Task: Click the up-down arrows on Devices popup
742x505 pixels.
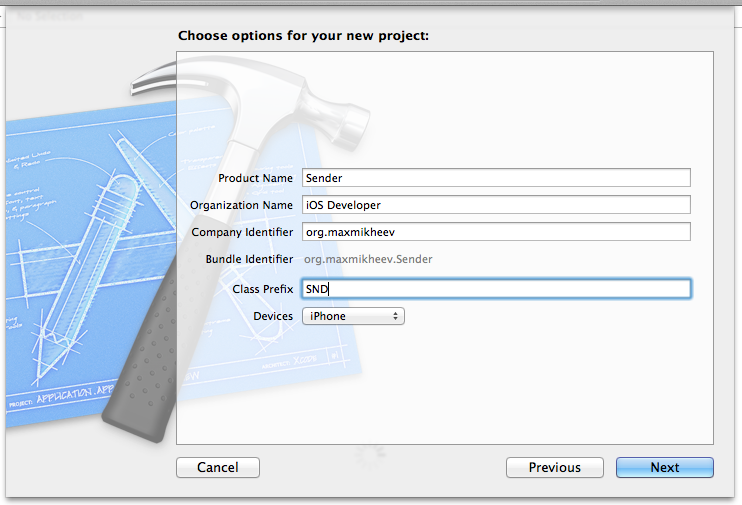Action: tap(395, 316)
